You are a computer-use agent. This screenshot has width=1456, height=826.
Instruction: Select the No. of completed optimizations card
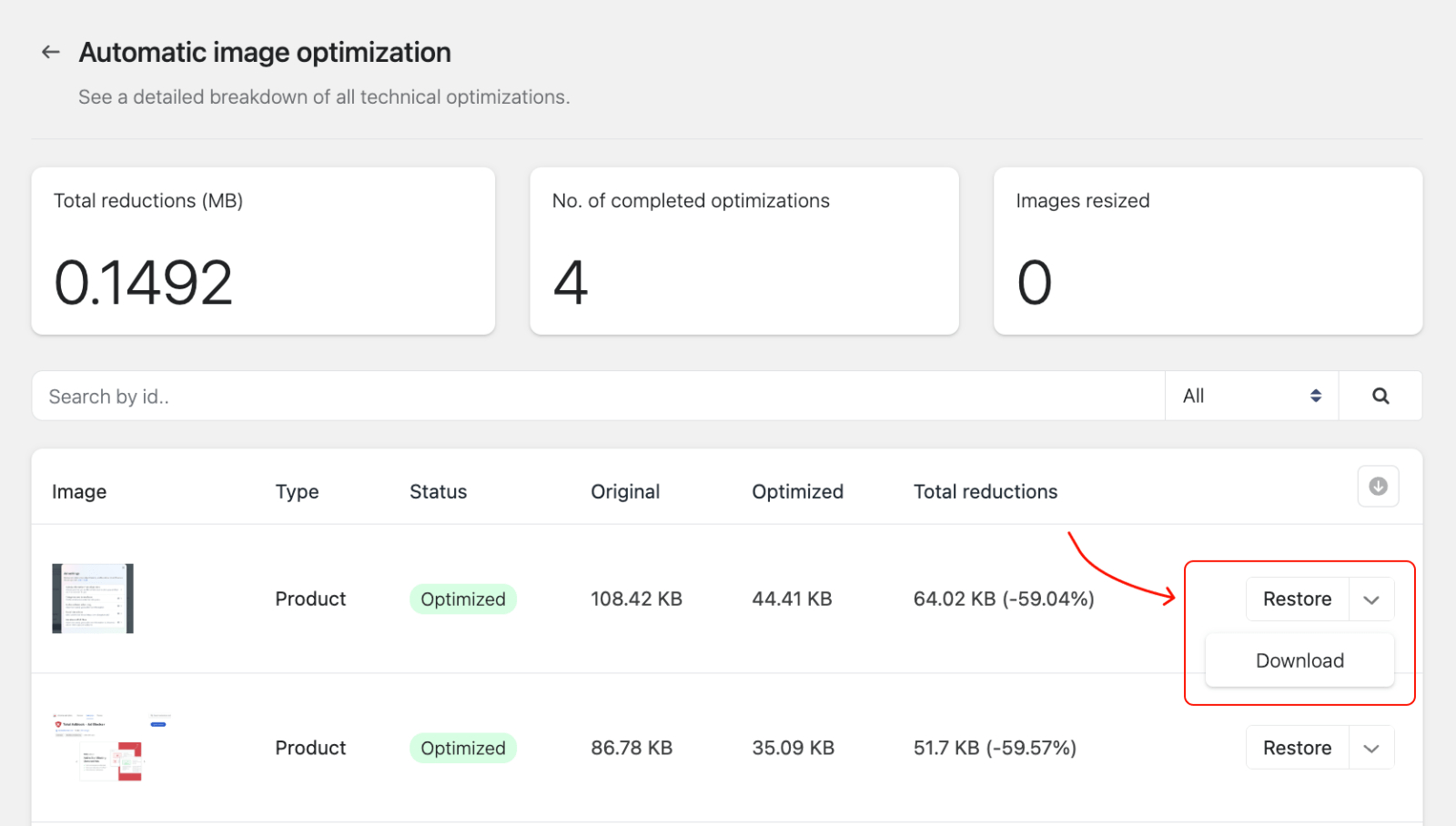coord(743,251)
